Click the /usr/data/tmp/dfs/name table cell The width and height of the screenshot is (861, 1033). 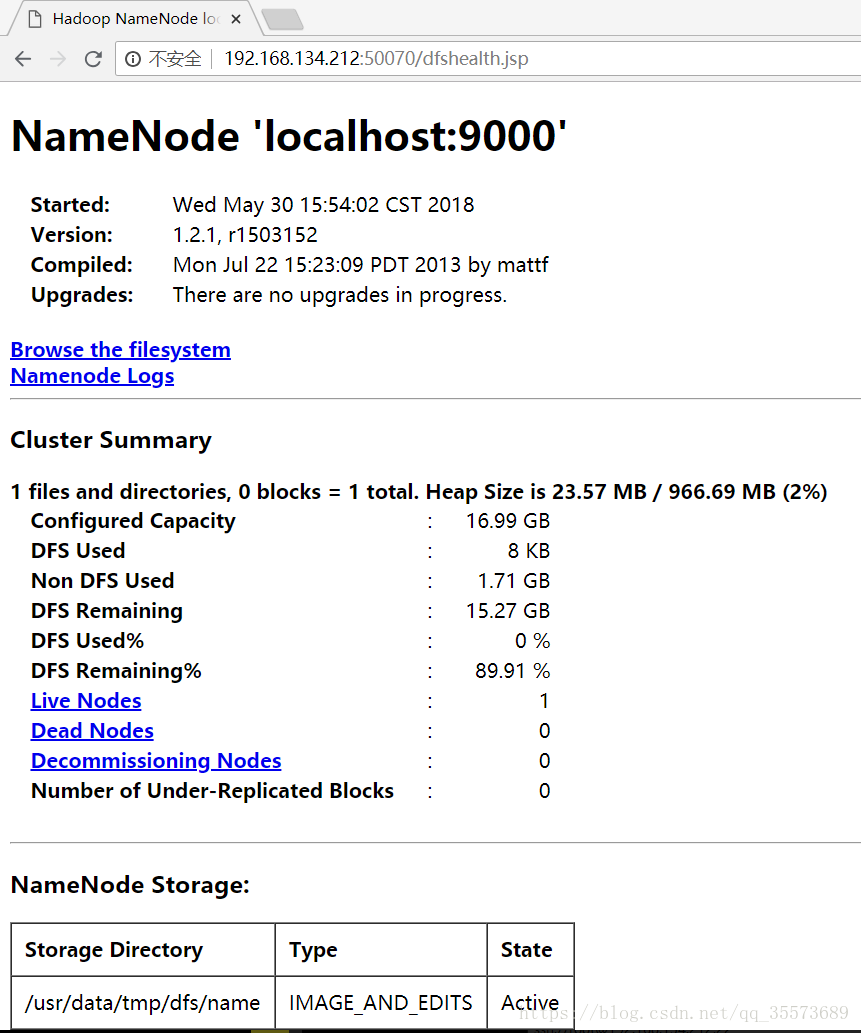[143, 1002]
